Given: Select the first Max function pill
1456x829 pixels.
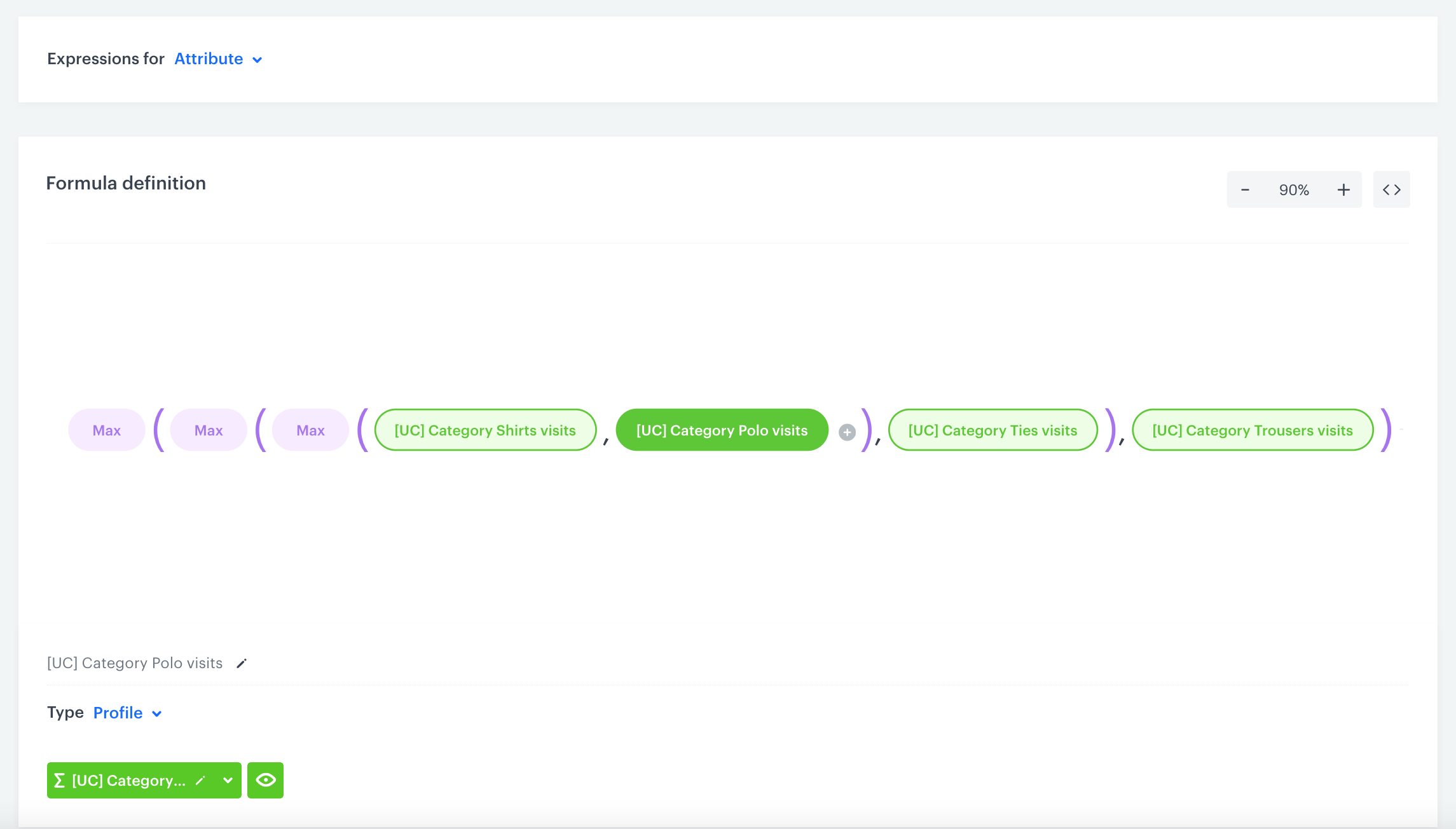Looking at the screenshot, I should (106, 430).
